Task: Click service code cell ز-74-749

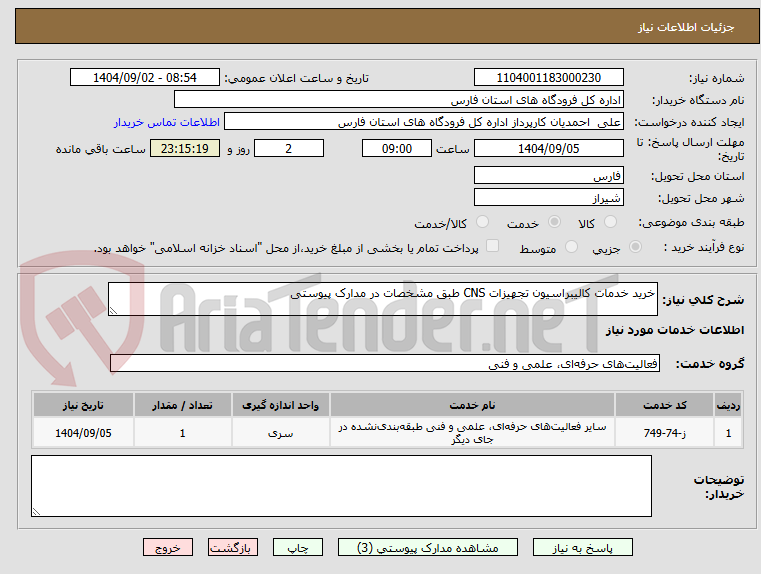Action: pyautogui.click(x=664, y=433)
